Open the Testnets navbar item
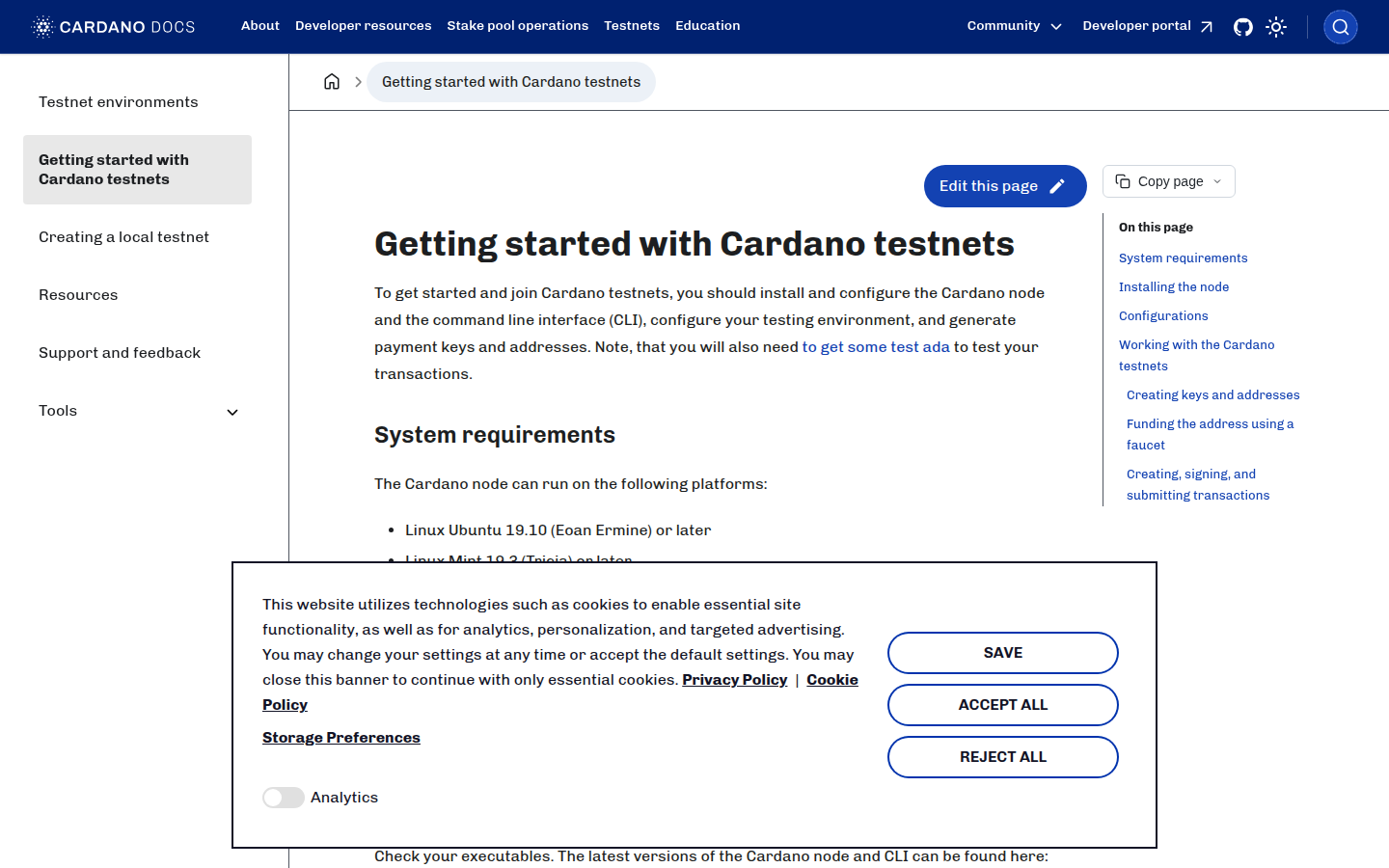Image resolution: width=1389 pixels, height=868 pixels. coord(632,26)
